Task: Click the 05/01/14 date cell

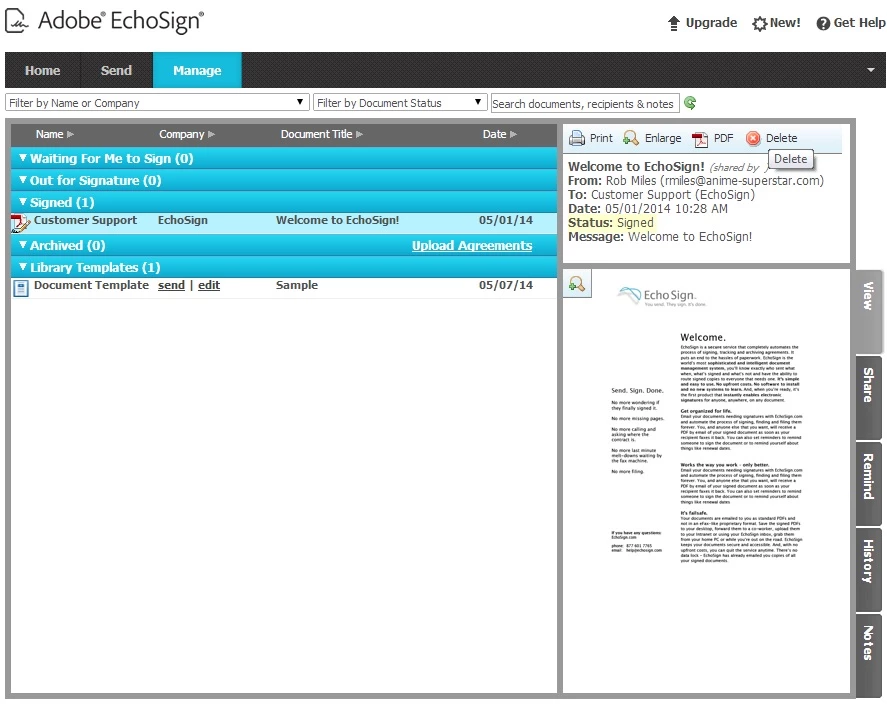Action: pos(506,220)
